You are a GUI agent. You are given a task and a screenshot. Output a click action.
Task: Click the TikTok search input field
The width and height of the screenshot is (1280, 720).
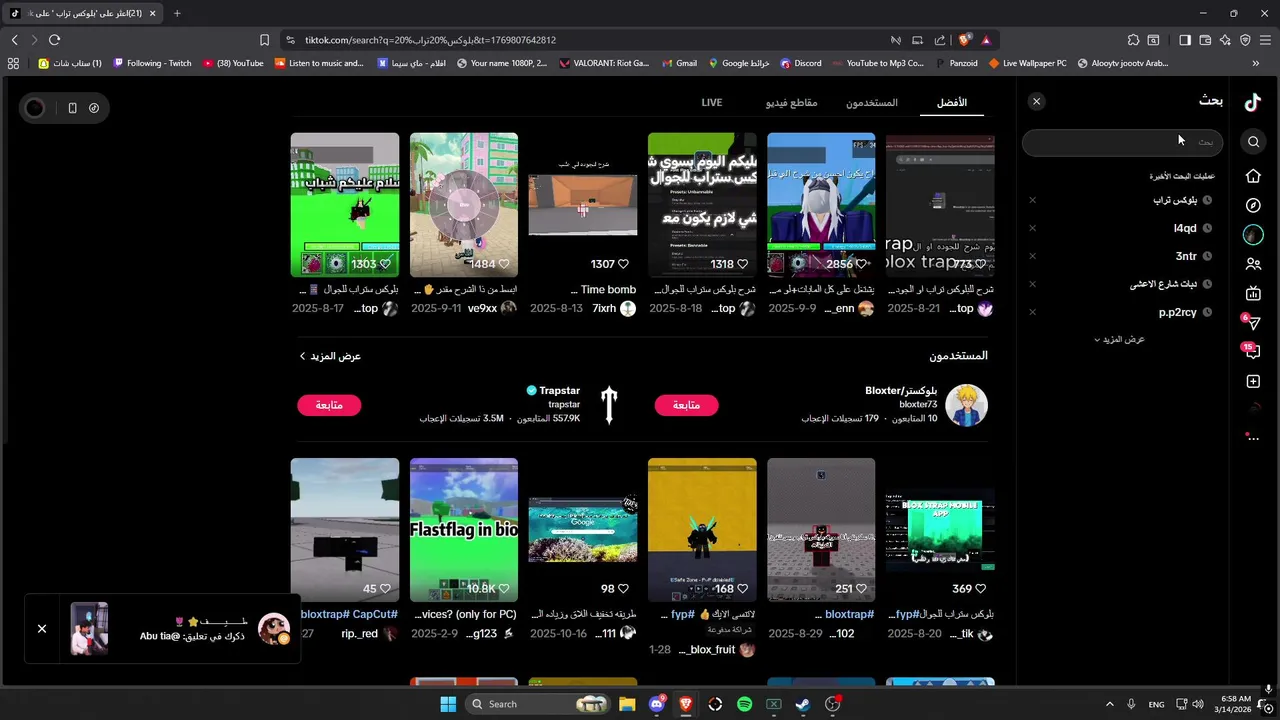[1122, 142]
